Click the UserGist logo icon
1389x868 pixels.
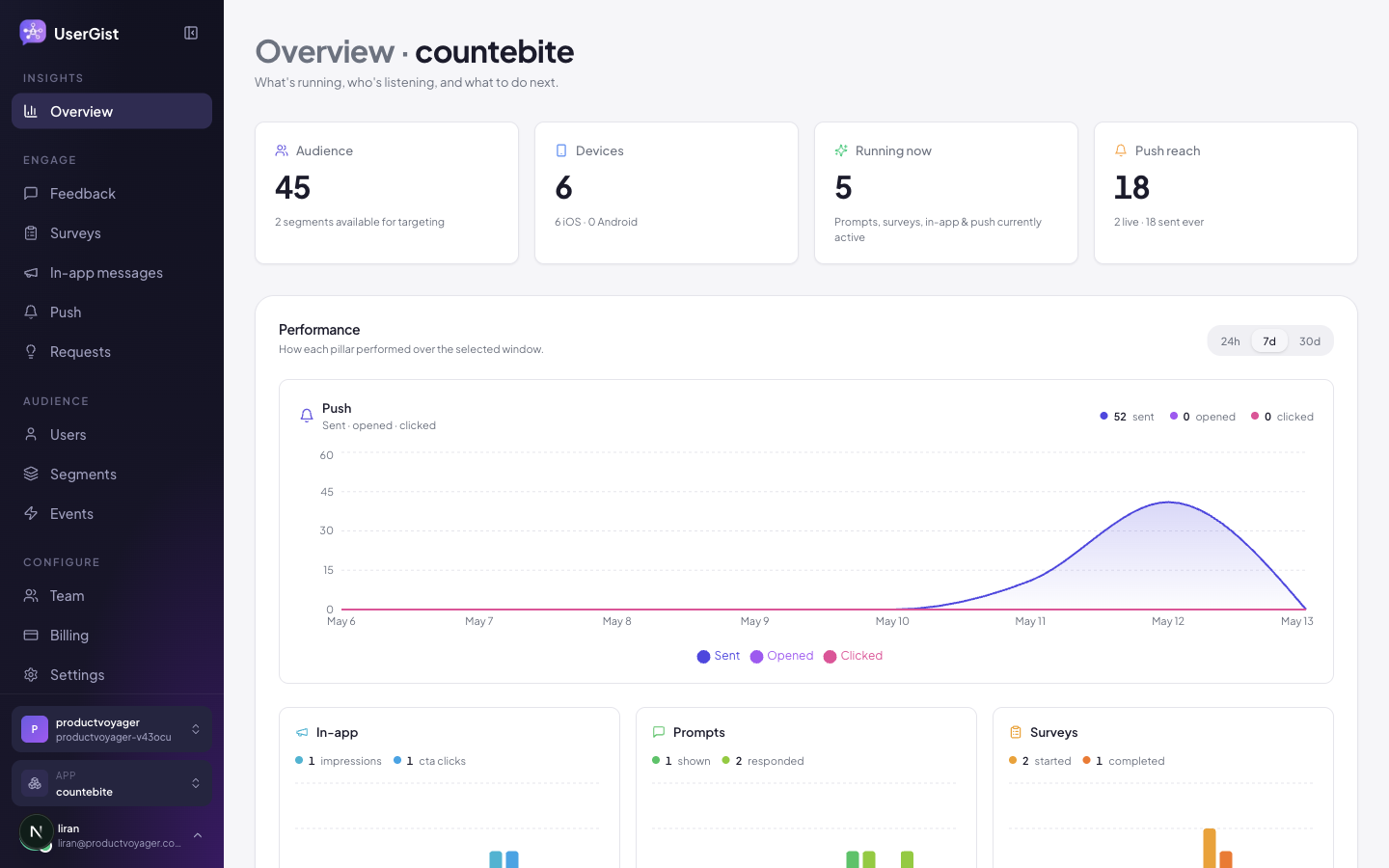coord(33,33)
